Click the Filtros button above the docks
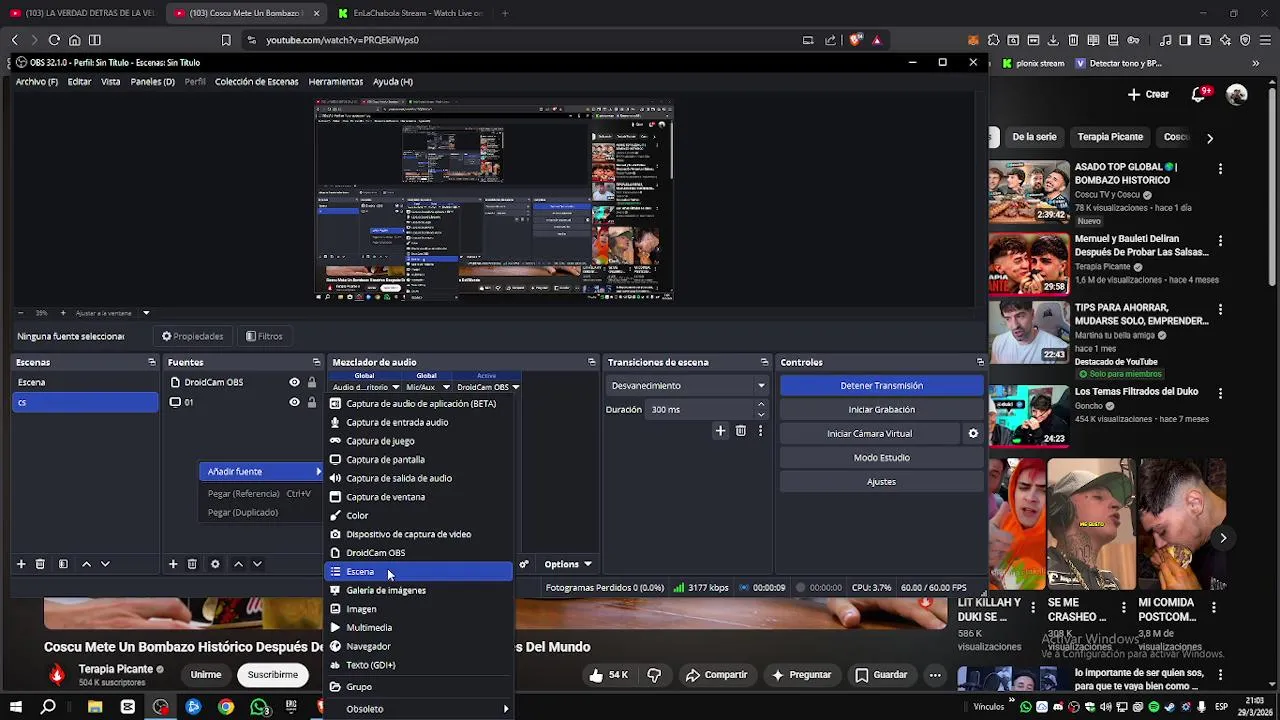 click(264, 336)
